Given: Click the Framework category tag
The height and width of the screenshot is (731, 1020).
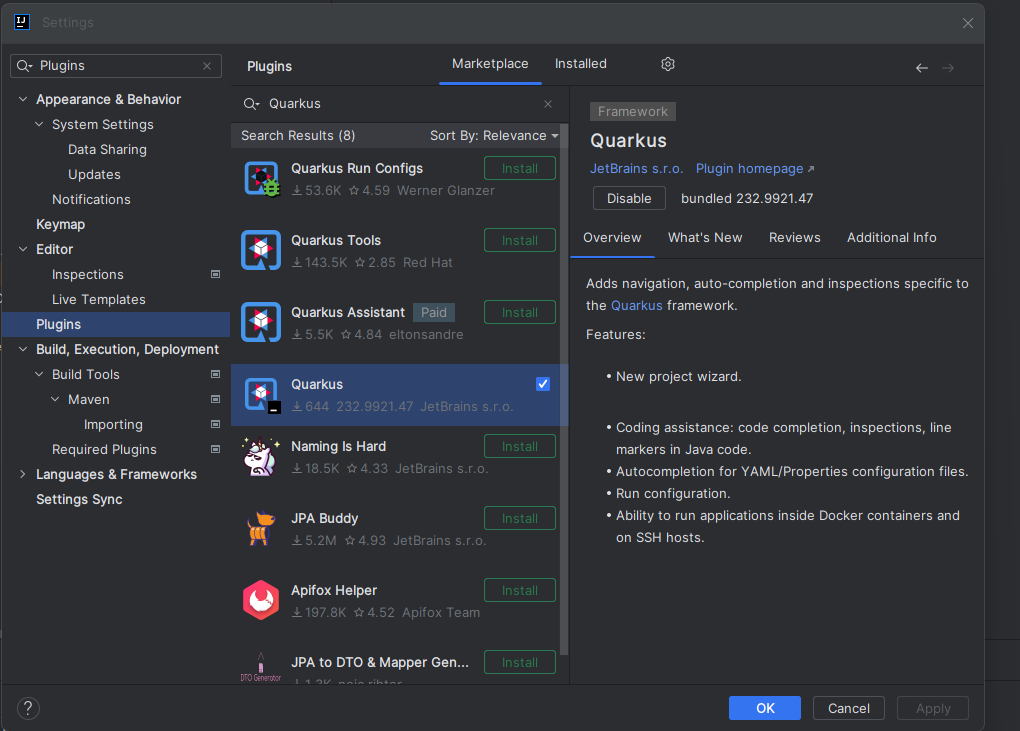Looking at the screenshot, I should (632, 111).
